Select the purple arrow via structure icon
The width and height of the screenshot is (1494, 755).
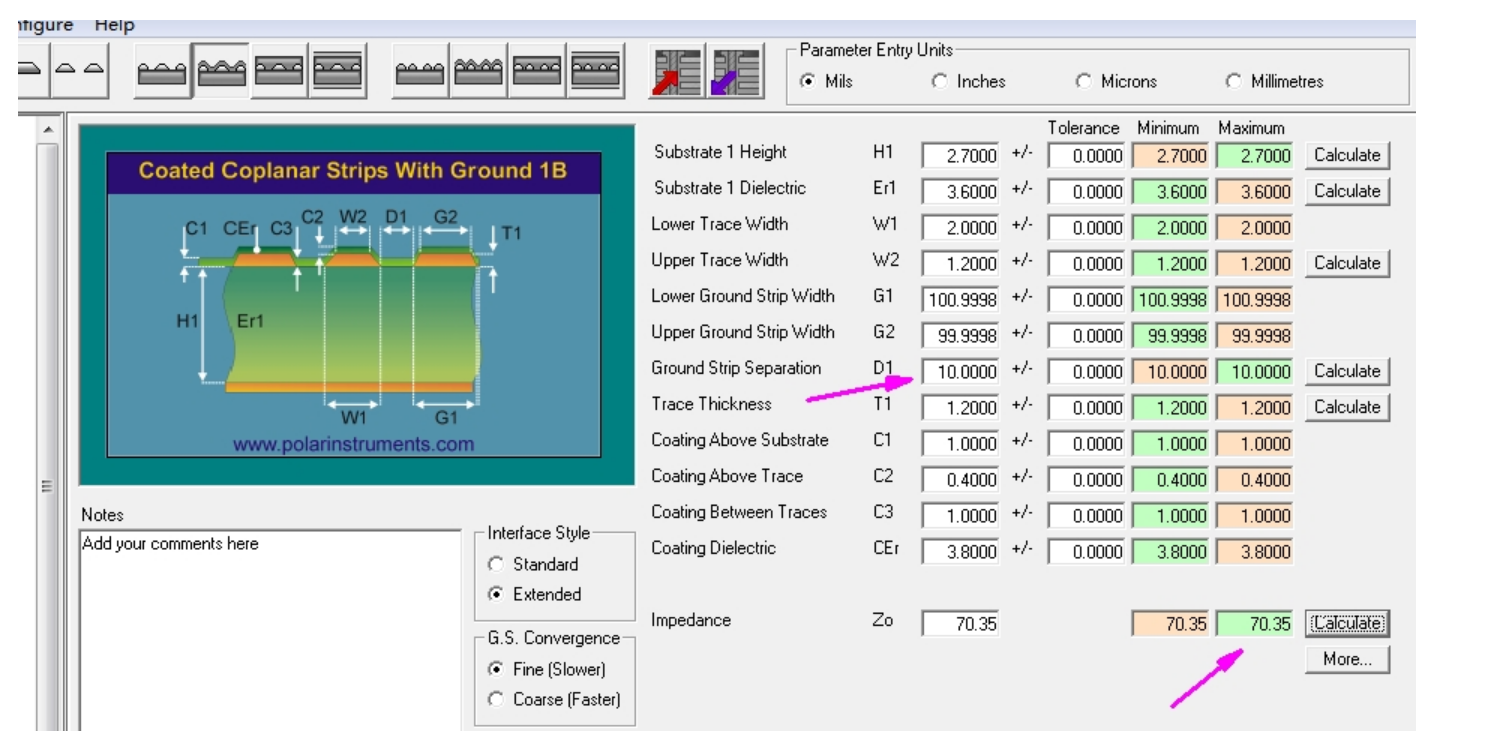[x=735, y=72]
